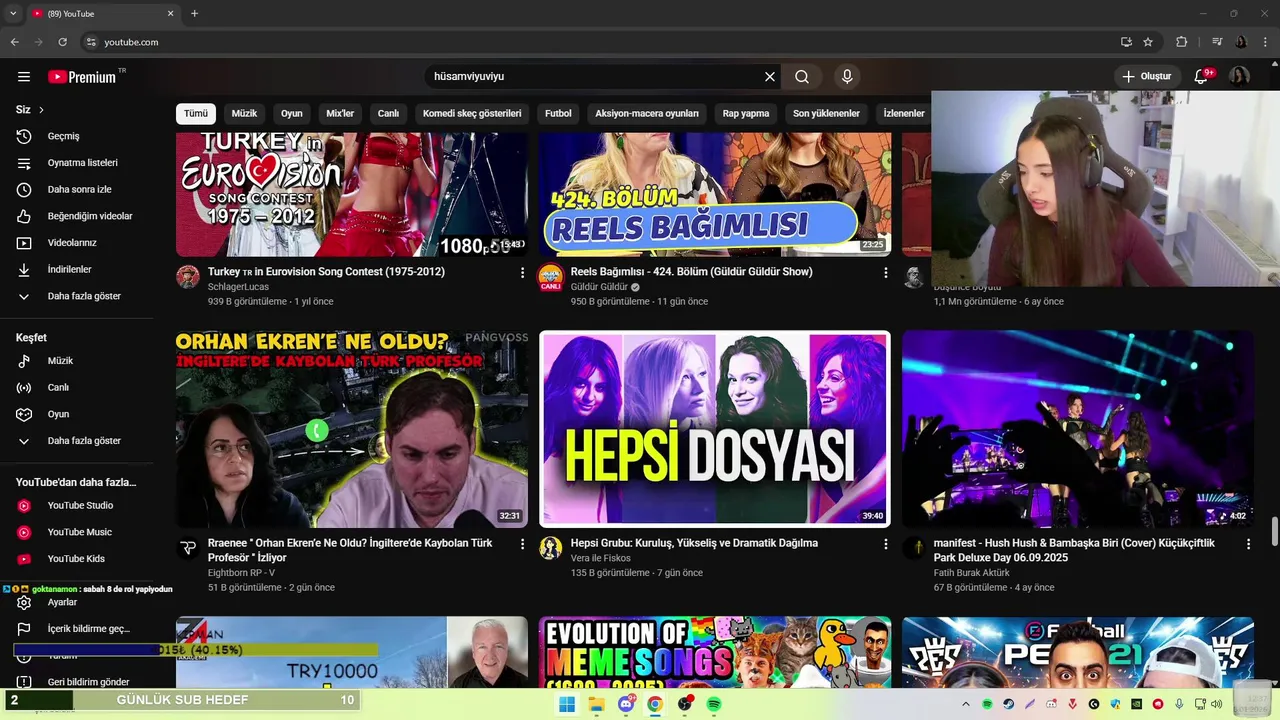Screen dimensions: 1280x720
Task: Open Reels Bağımlısı 424. Bölüm title
Action: point(692,272)
